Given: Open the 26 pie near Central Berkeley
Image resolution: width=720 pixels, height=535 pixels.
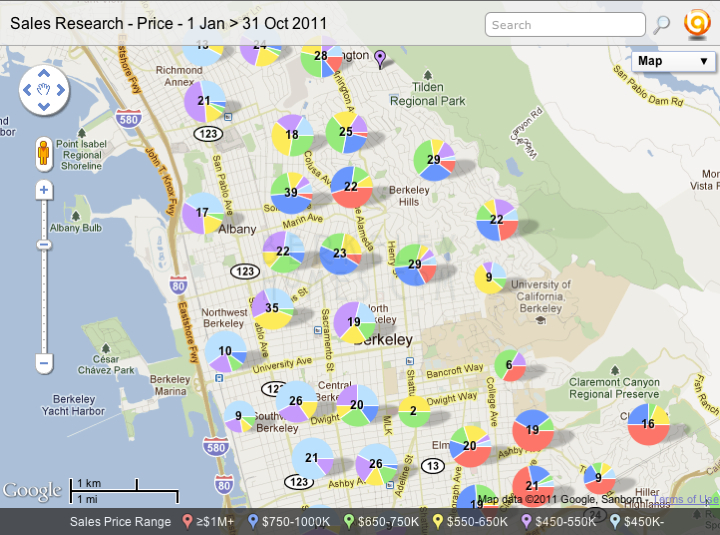Looking at the screenshot, I should tap(296, 401).
